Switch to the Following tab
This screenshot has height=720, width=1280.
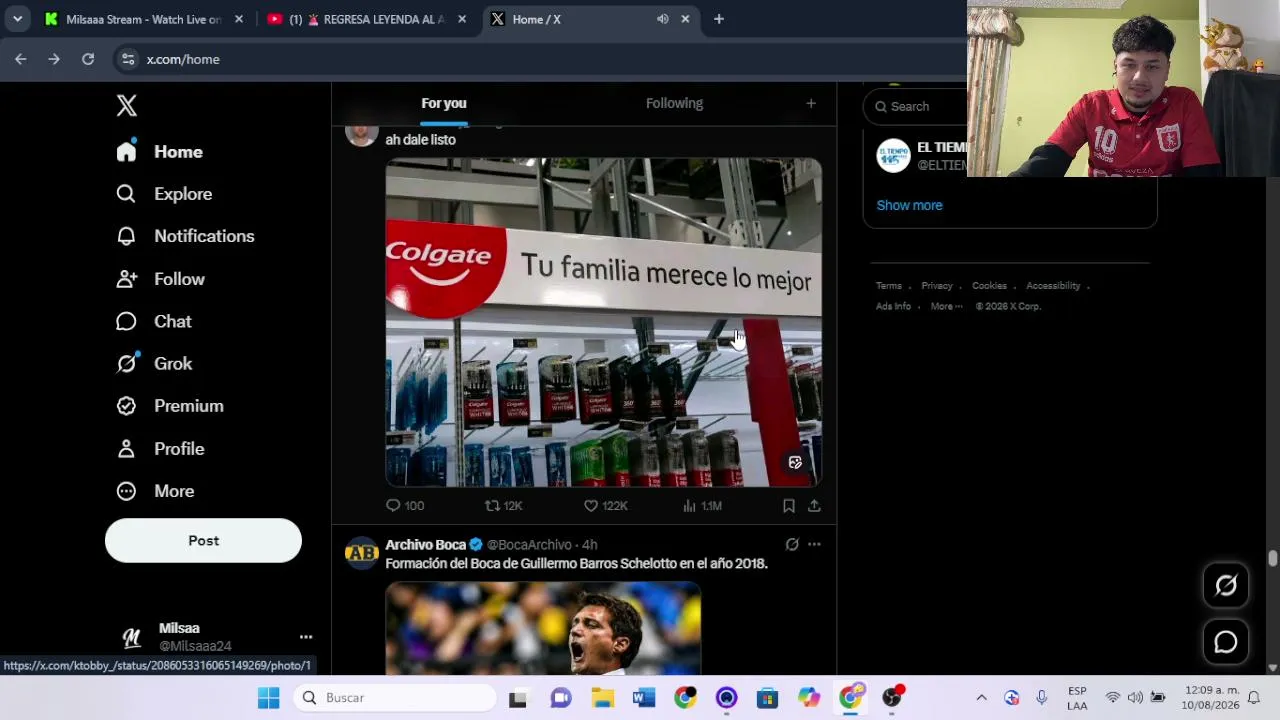tap(674, 103)
